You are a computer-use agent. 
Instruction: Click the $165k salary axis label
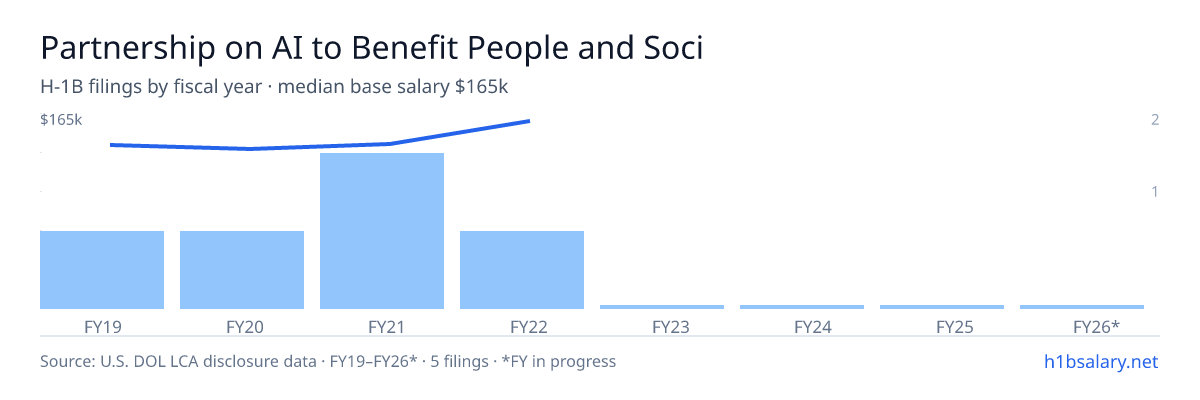click(61, 120)
